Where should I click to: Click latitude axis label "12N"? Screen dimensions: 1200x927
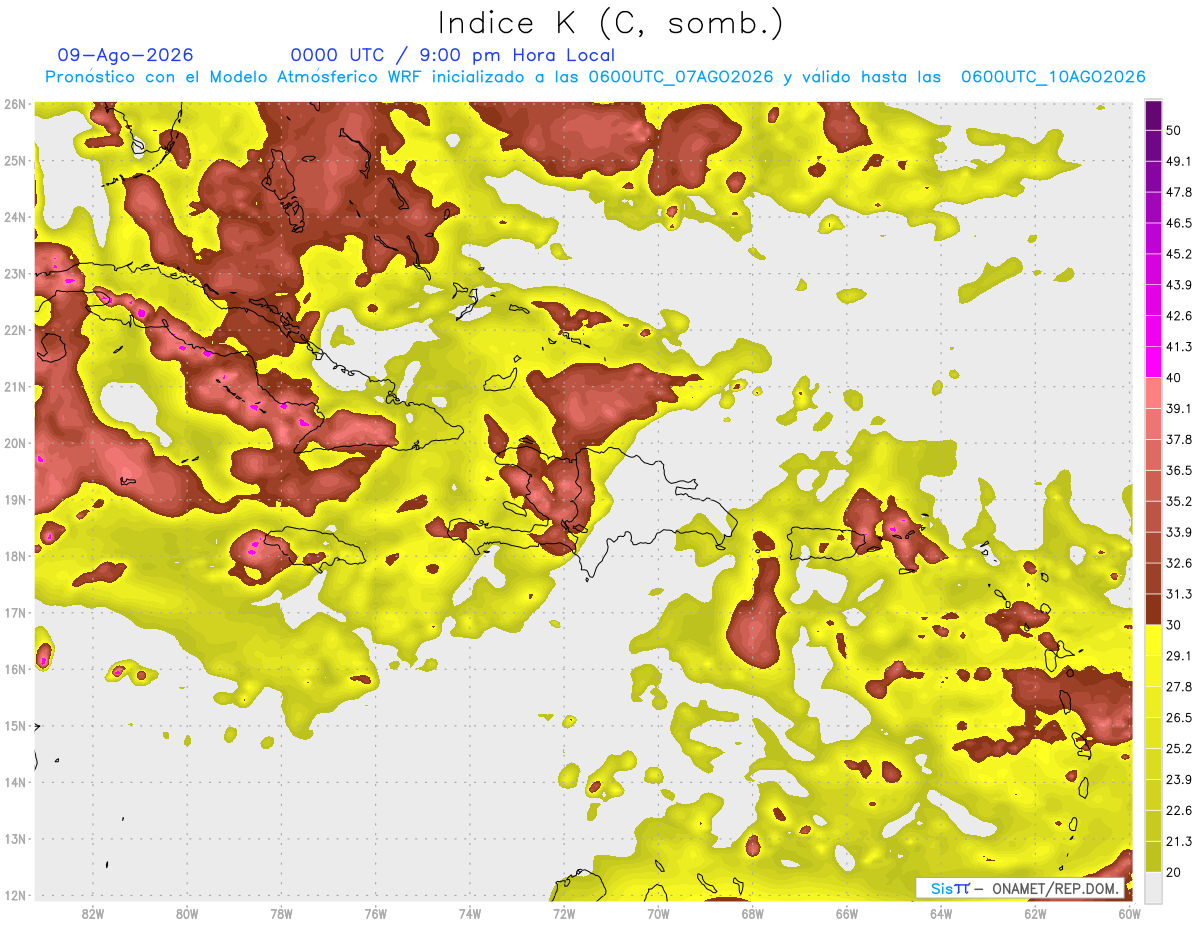(x=14, y=895)
